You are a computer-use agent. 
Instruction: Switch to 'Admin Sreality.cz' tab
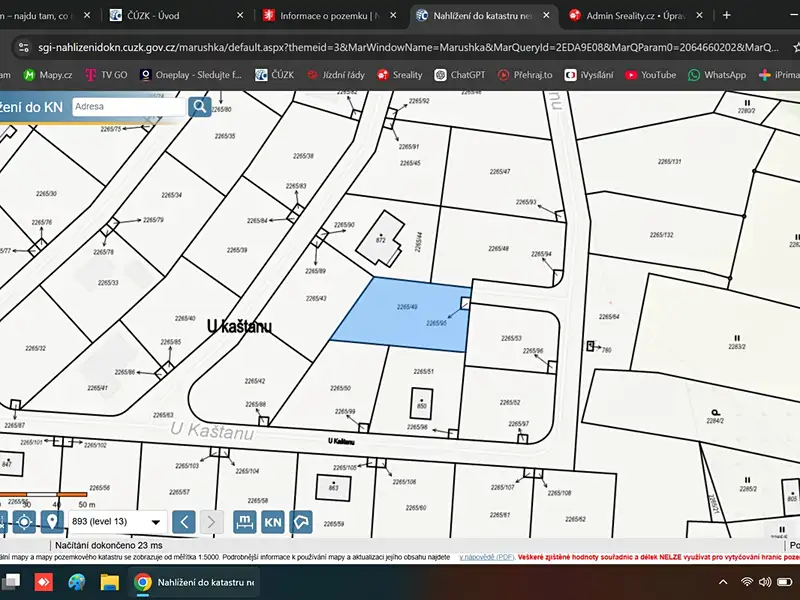(636, 15)
